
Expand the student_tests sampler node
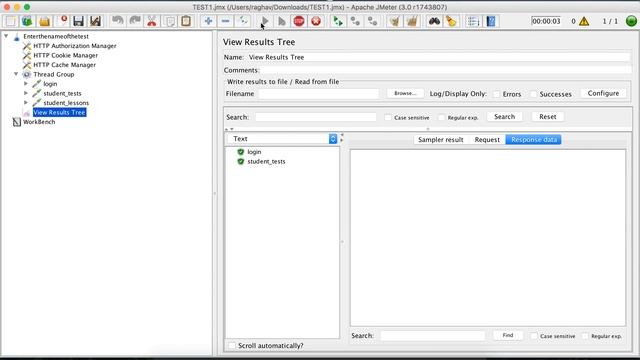click(26, 93)
